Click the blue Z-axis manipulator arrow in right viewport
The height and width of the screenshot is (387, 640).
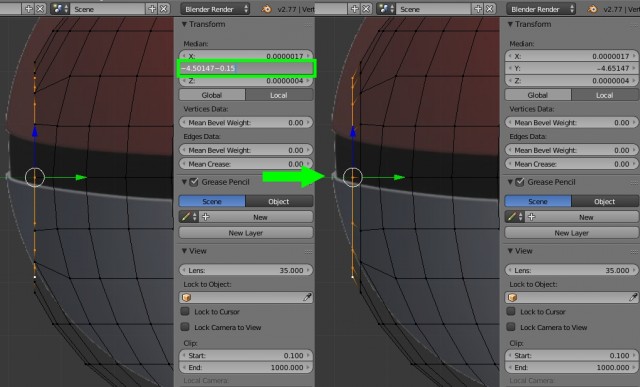coord(353,131)
